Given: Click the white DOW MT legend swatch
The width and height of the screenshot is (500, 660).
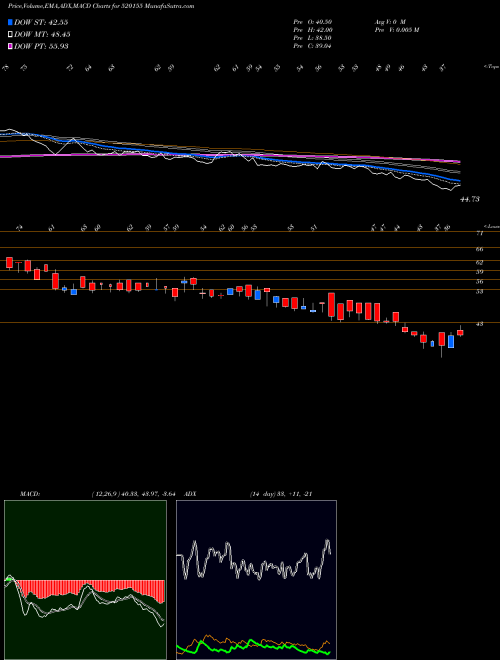Looking at the screenshot, I should pyautogui.click(x=10, y=34).
